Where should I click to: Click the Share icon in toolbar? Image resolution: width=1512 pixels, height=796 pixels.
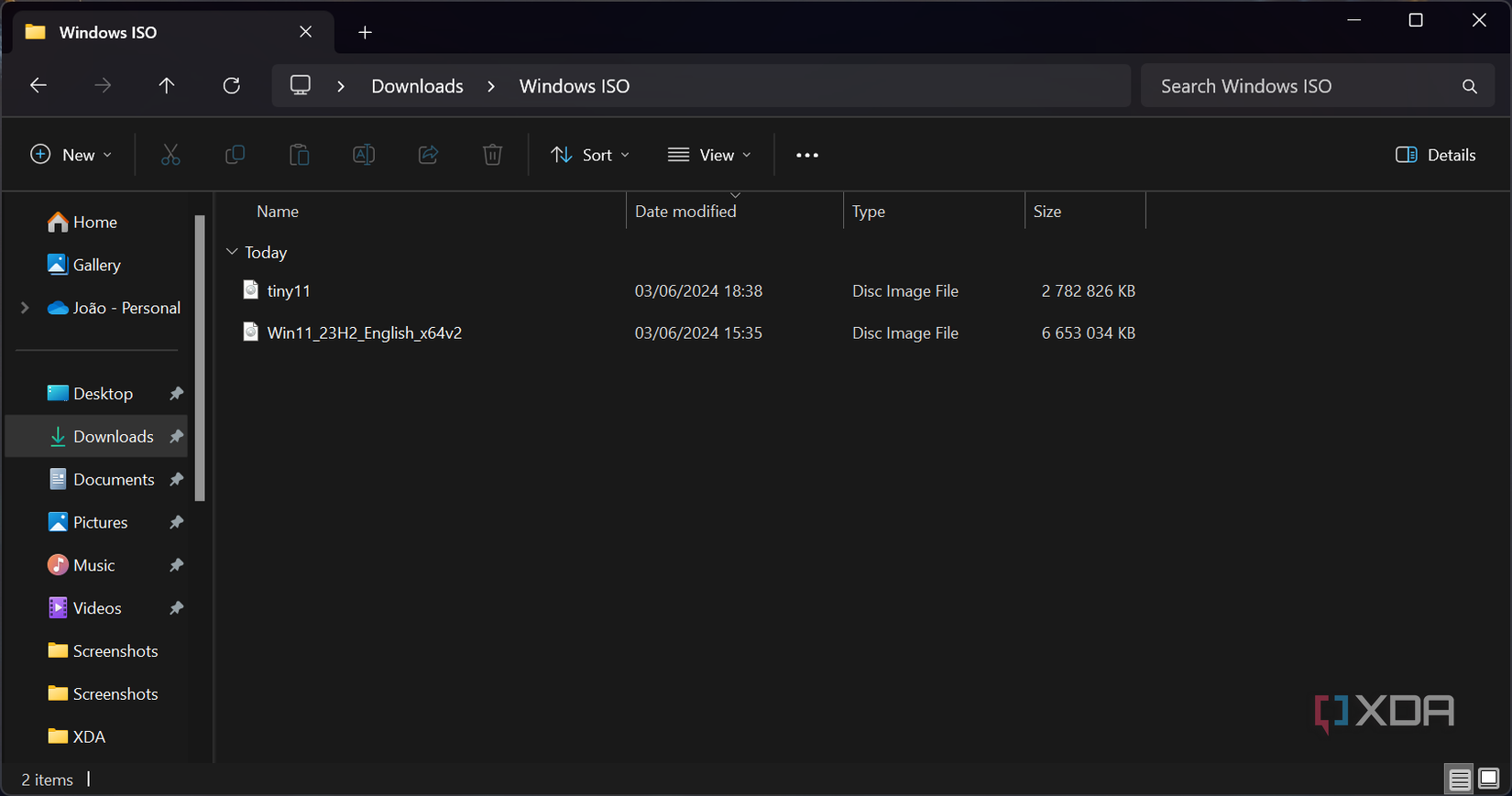click(x=428, y=155)
